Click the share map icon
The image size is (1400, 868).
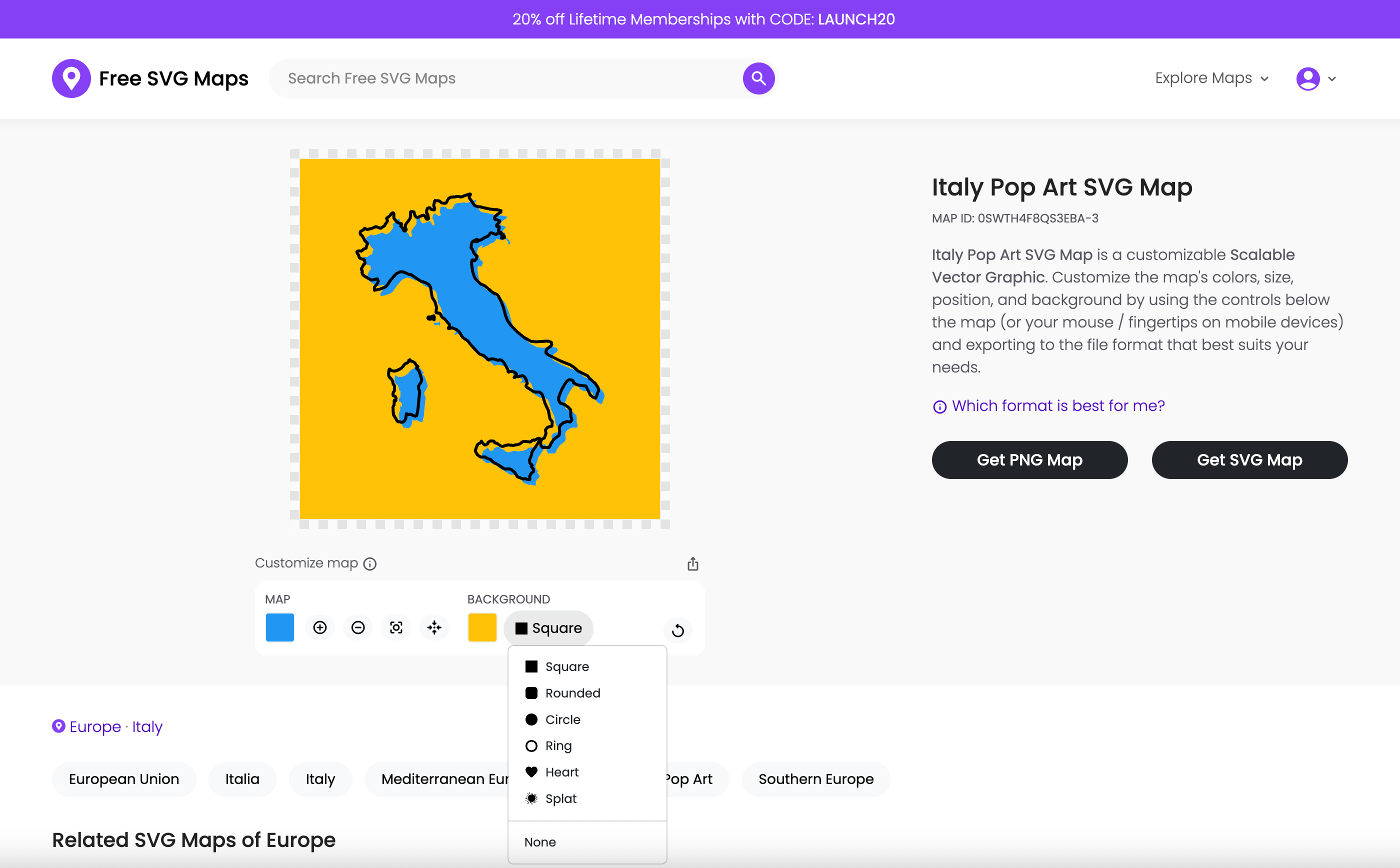click(x=692, y=563)
